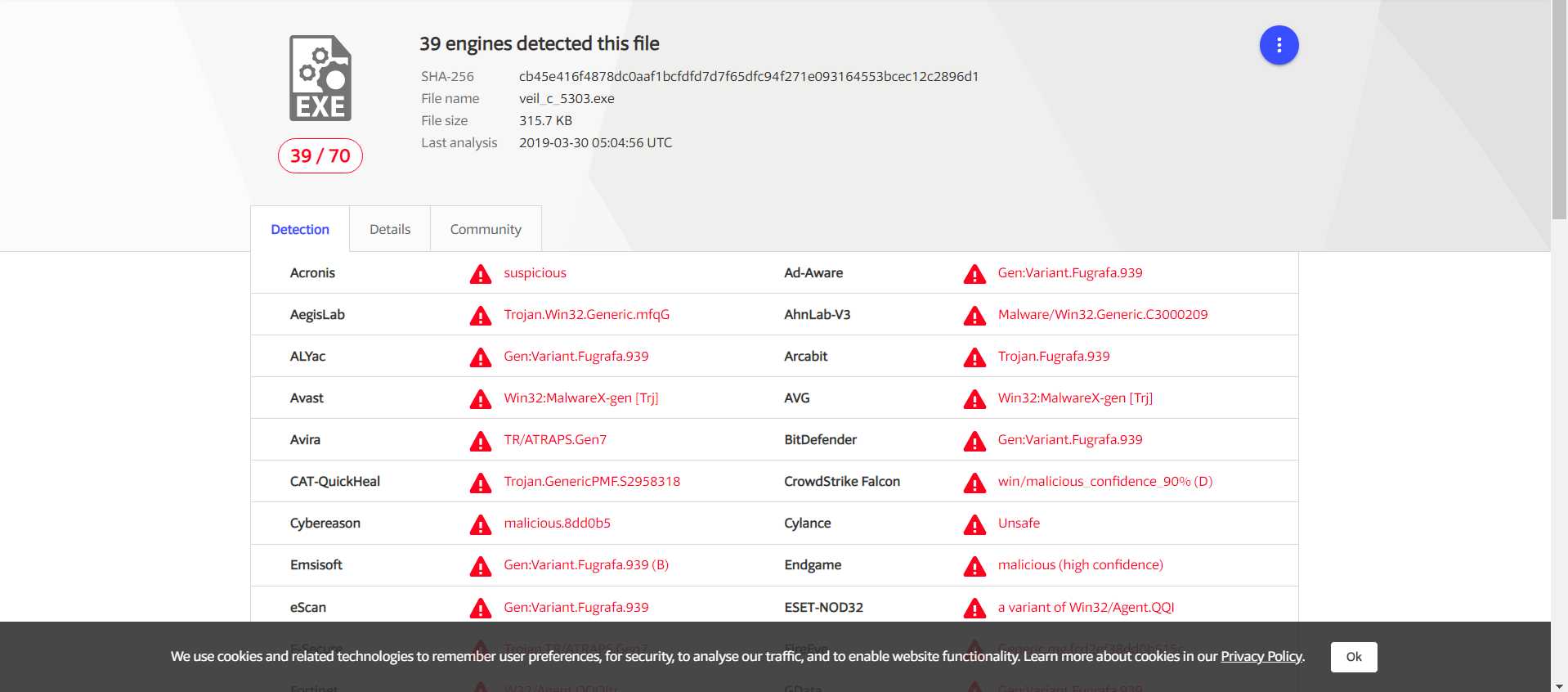
Task: Accept cookies with the Ok button
Action: pos(1354,657)
